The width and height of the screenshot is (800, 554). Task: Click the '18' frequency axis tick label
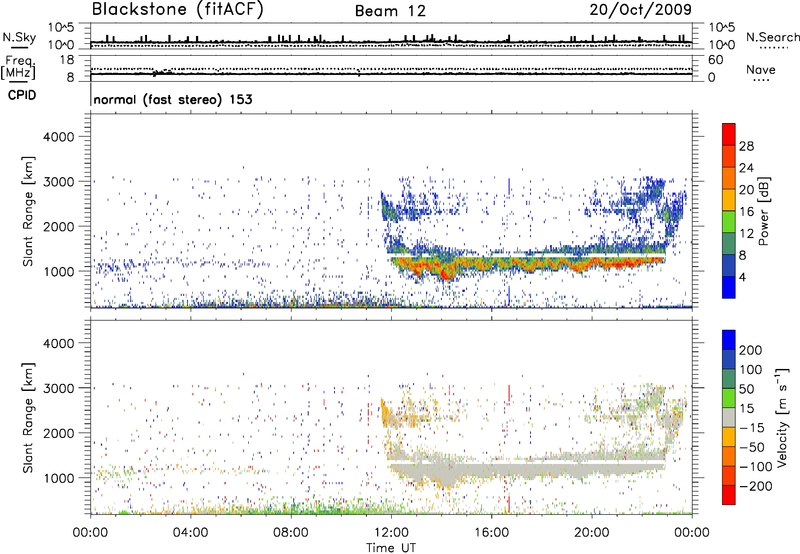tap(67, 60)
